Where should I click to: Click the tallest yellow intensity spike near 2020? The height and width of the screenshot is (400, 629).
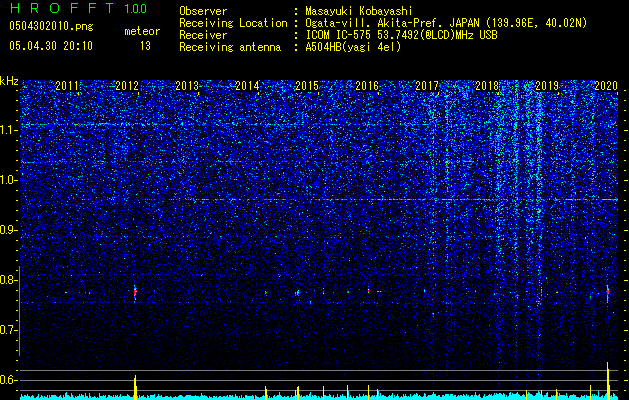tap(608, 381)
